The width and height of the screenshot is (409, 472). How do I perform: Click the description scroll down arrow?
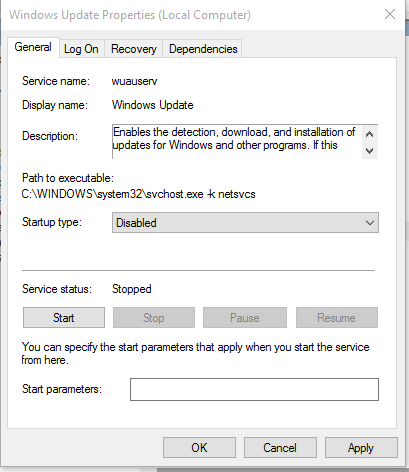(369, 151)
